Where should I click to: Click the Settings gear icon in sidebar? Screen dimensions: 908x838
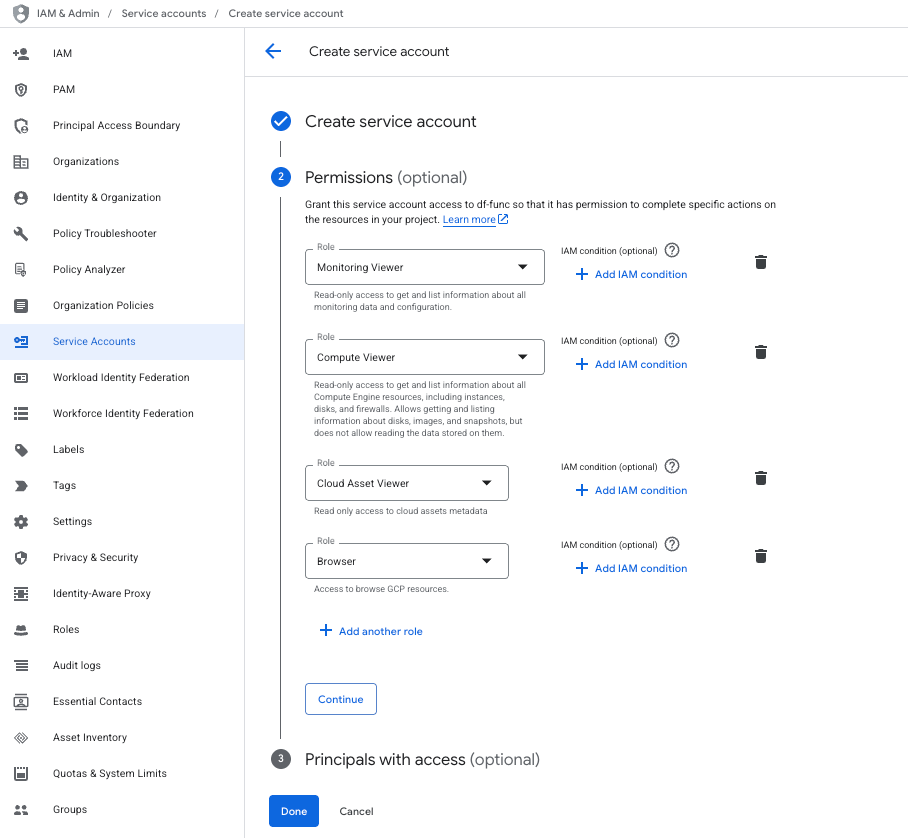pyautogui.click(x=21, y=522)
